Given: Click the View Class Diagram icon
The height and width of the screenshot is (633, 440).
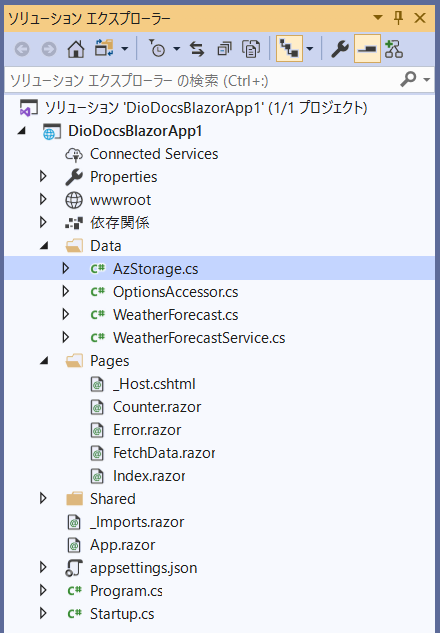Looking at the screenshot, I should pyautogui.click(x=394, y=49).
